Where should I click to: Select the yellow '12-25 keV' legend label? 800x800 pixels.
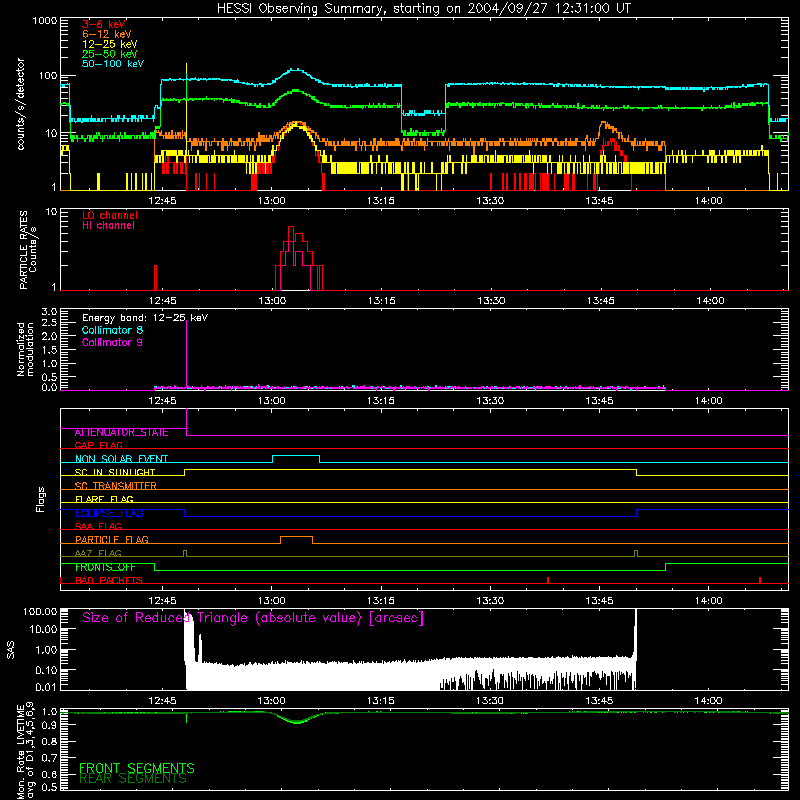pyautogui.click(x=110, y=44)
